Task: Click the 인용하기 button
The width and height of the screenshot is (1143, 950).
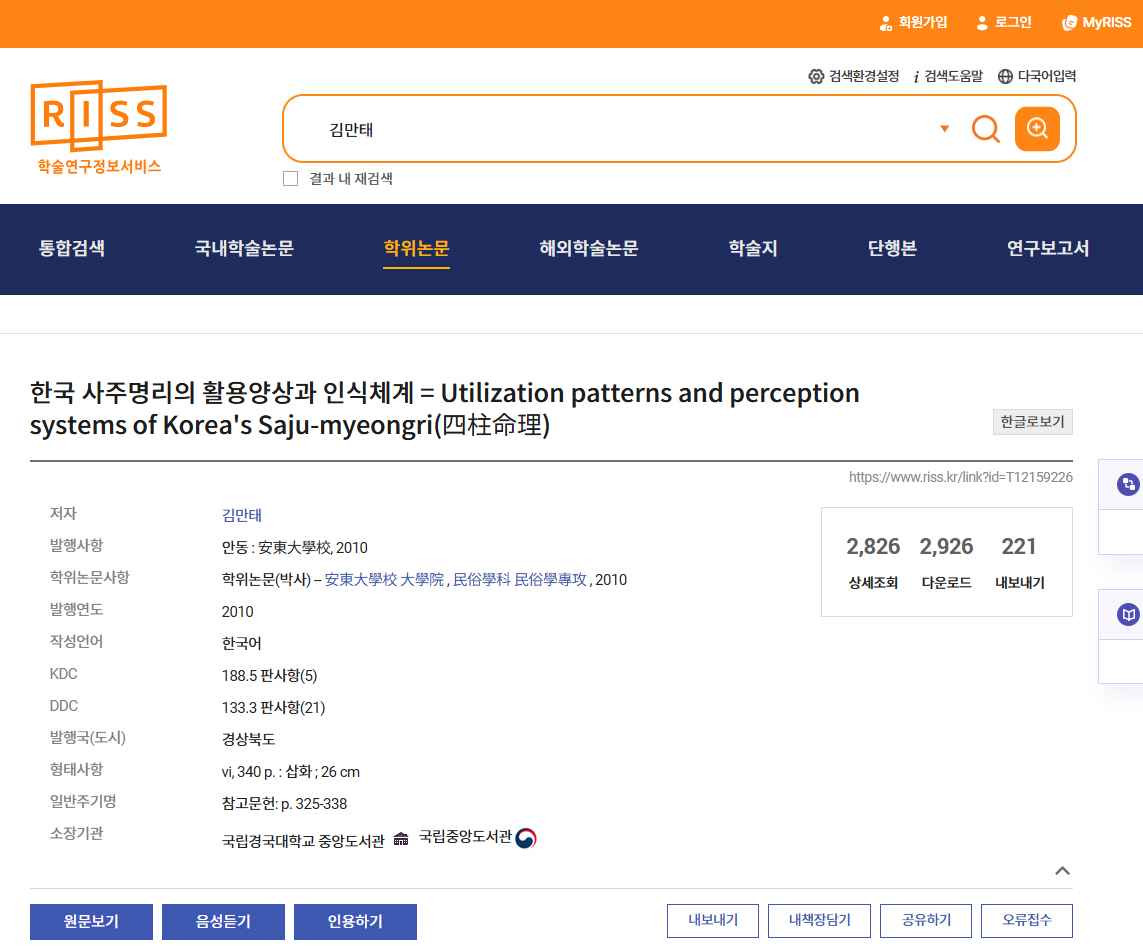Action: coord(355,922)
